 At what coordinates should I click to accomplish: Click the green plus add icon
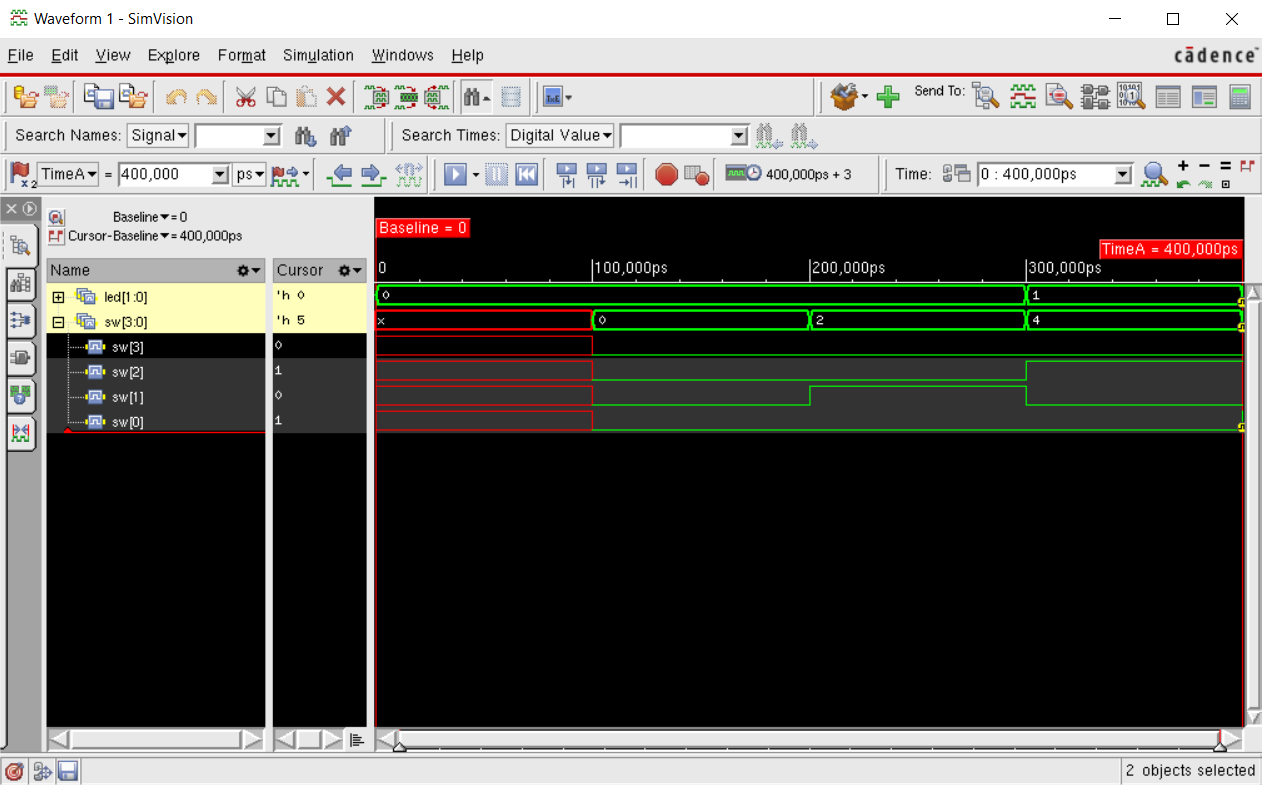[x=887, y=96]
